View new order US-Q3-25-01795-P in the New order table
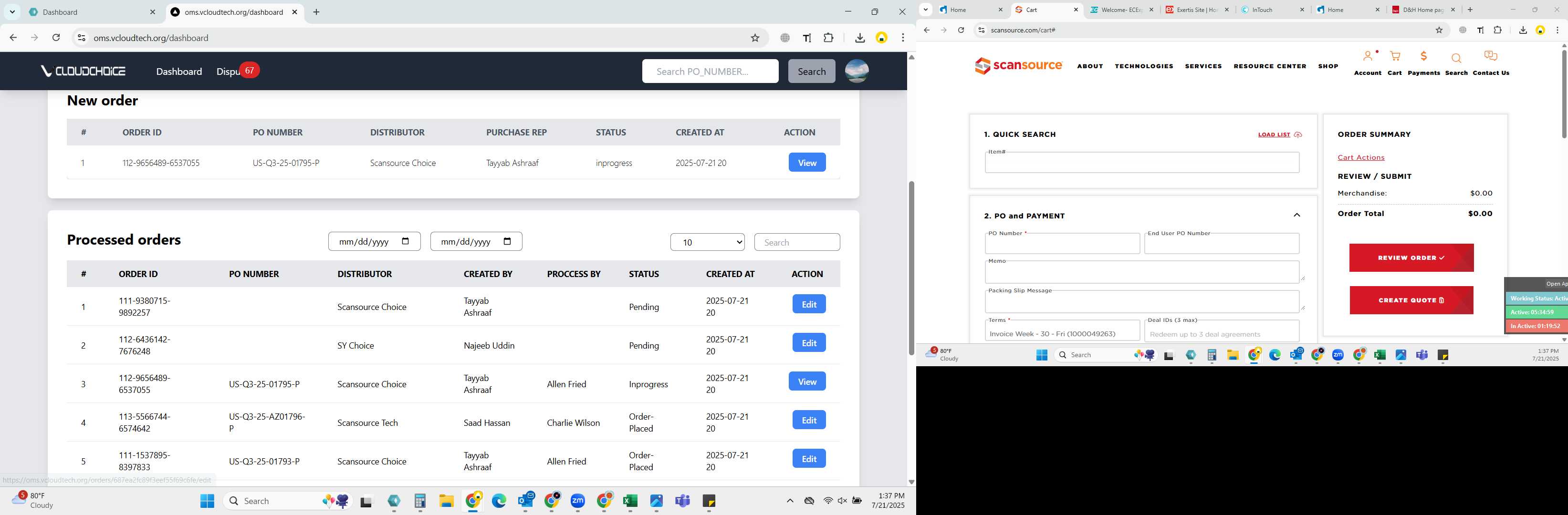 tap(807, 162)
